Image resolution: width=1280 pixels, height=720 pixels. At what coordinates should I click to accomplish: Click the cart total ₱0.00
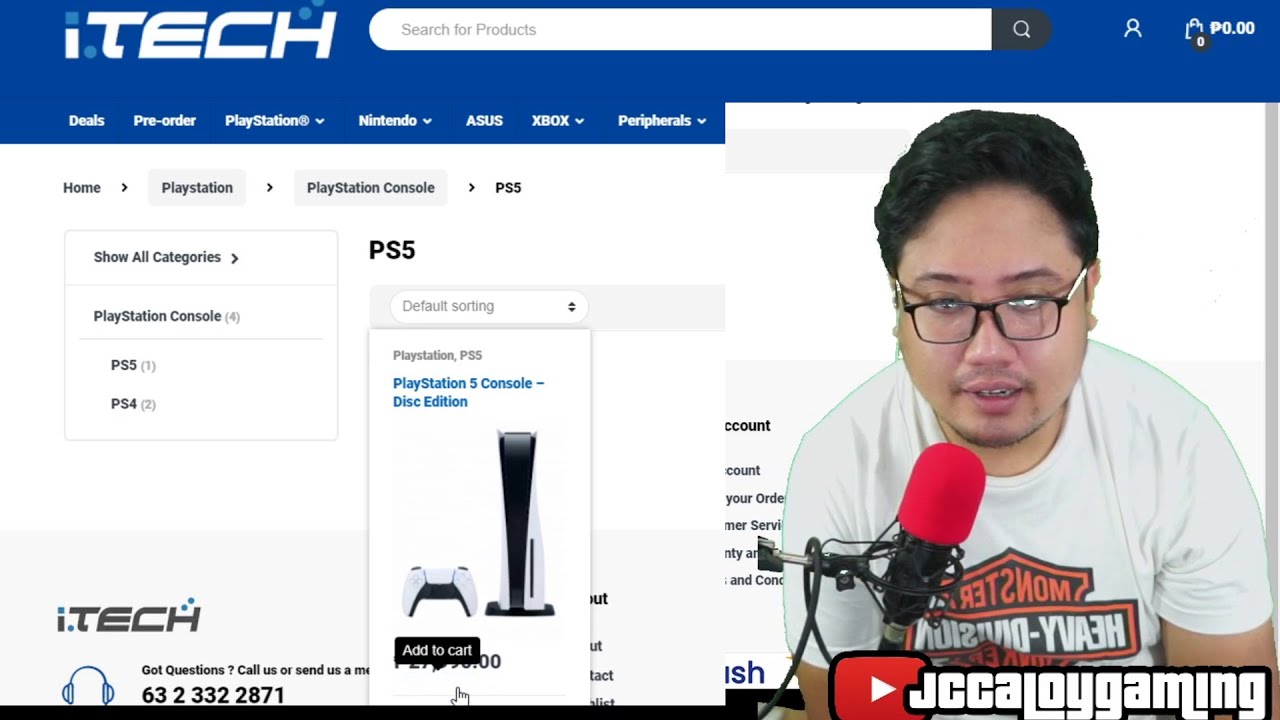point(1232,28)
